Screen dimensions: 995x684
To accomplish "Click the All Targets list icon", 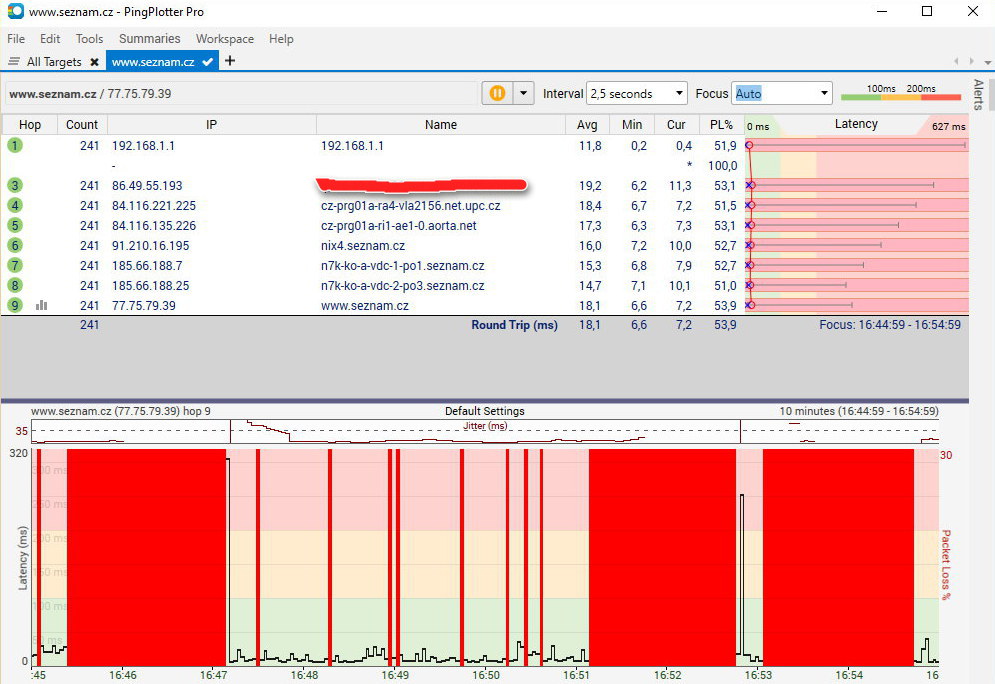I will (14, 62).
